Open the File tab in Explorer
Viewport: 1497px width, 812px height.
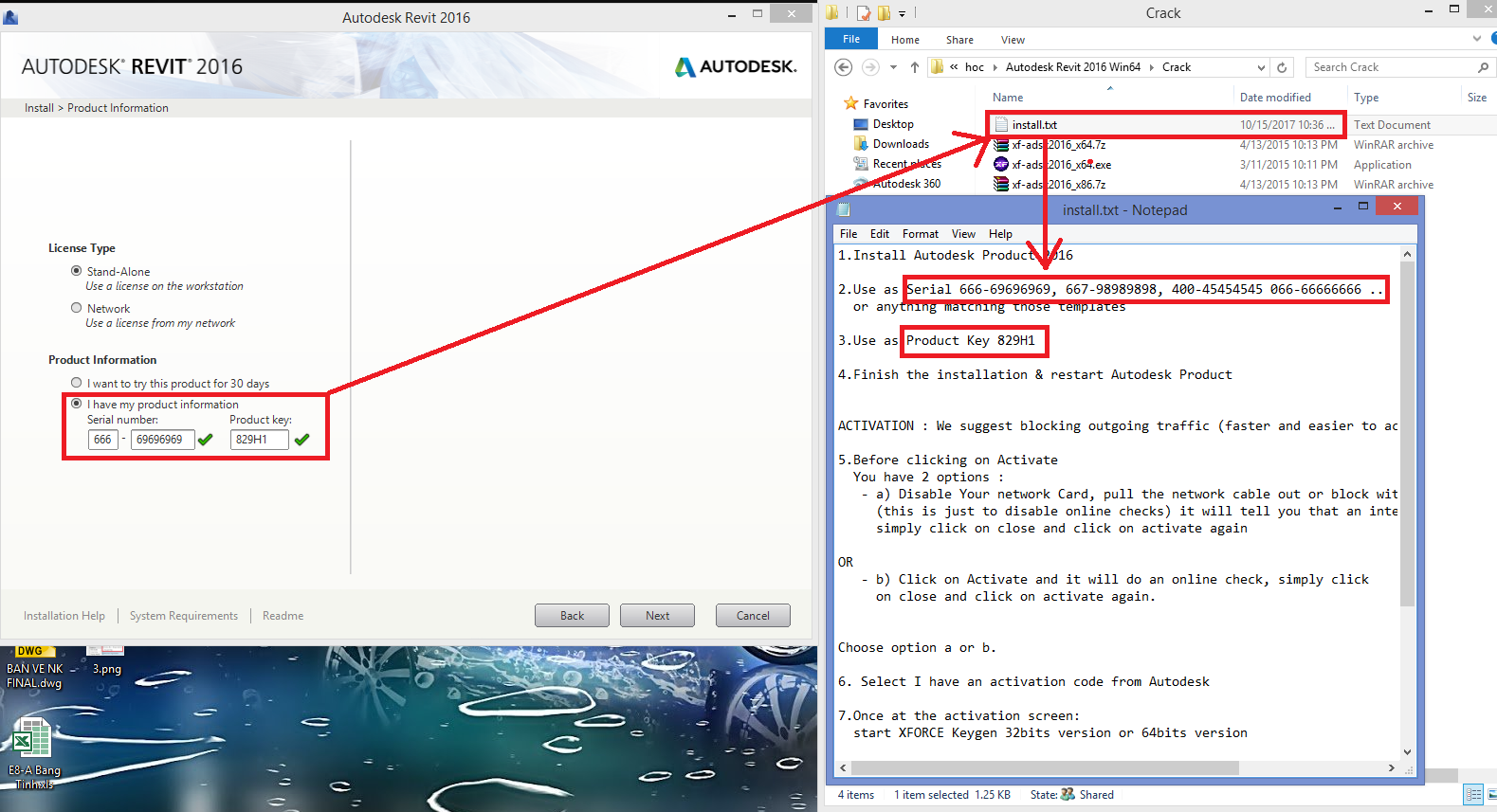pyautogui.click(x=851, y=39)
